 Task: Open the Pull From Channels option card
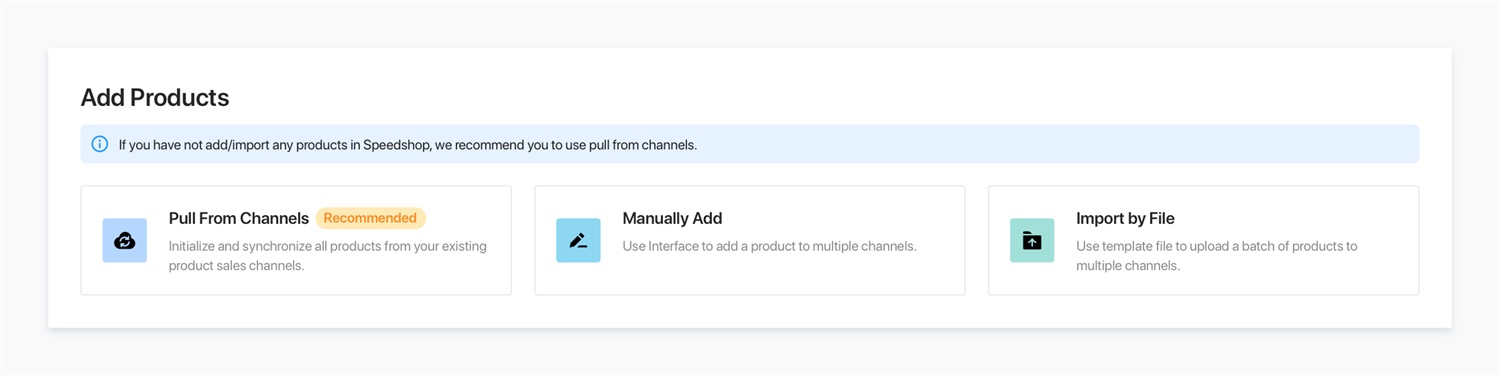point(296,240)
